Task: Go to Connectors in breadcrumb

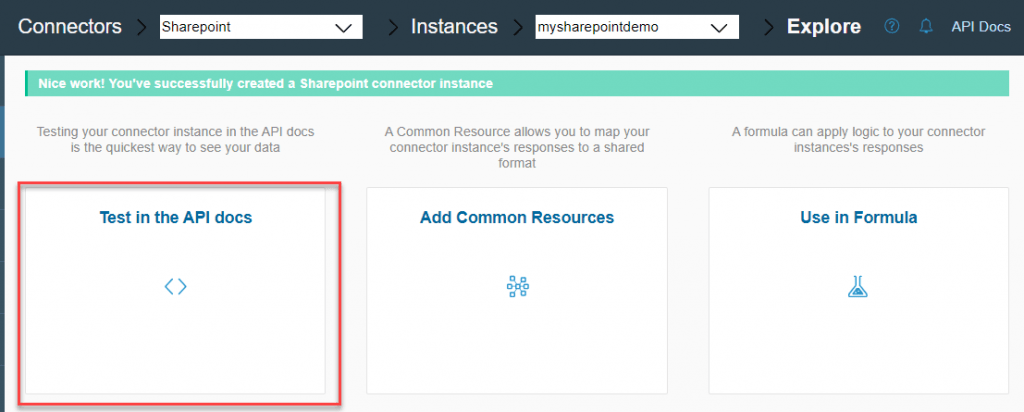Action: 70,27
